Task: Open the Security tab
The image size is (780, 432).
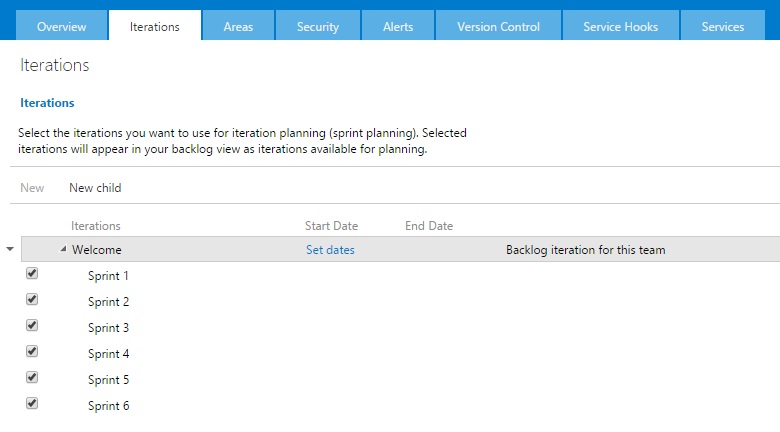Action: pos(318,27)
